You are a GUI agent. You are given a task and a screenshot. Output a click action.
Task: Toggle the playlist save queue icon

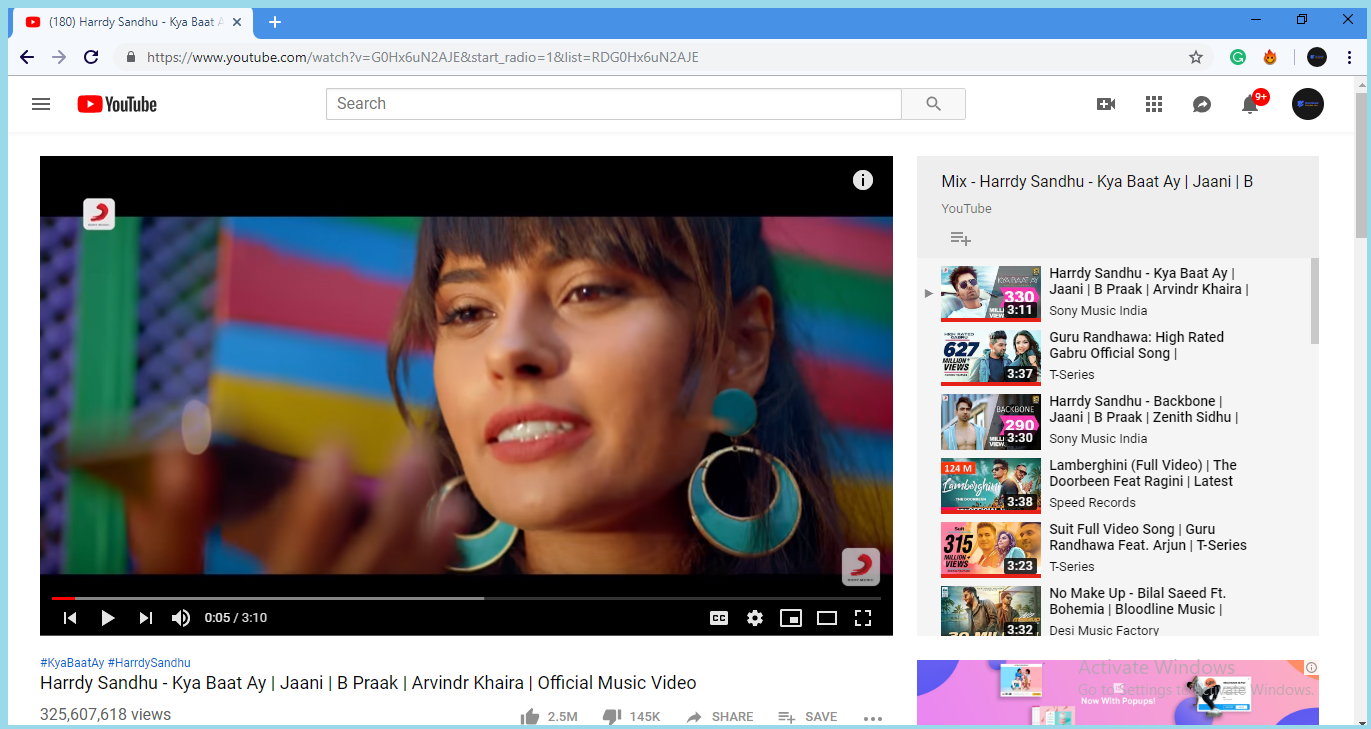click(x=961, y=238)
